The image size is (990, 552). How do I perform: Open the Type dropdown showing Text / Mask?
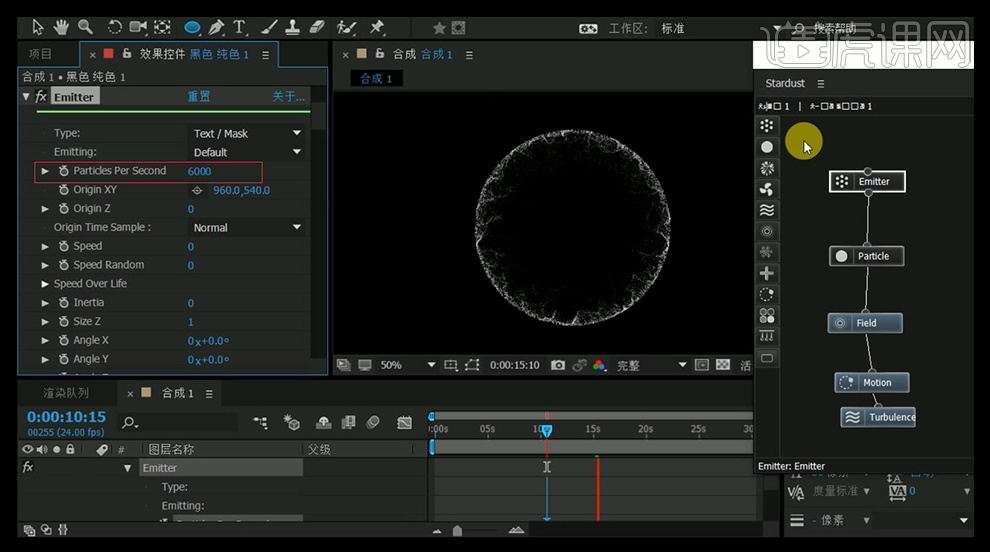coord(247,133)
